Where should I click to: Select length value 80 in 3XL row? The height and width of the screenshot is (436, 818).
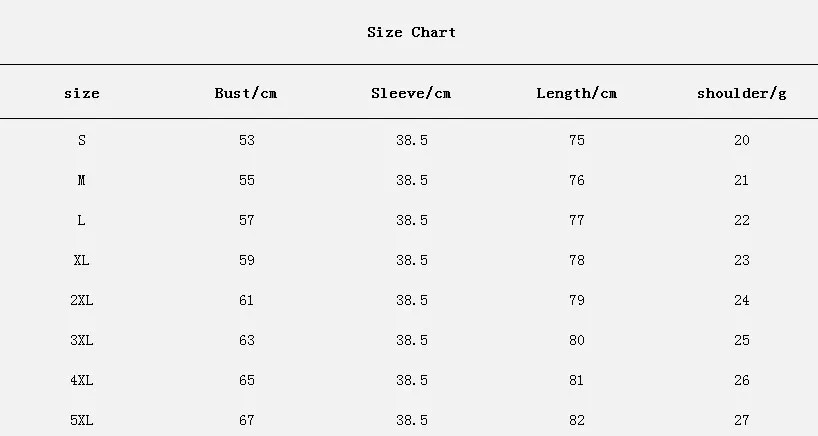[x=576, y=340]
